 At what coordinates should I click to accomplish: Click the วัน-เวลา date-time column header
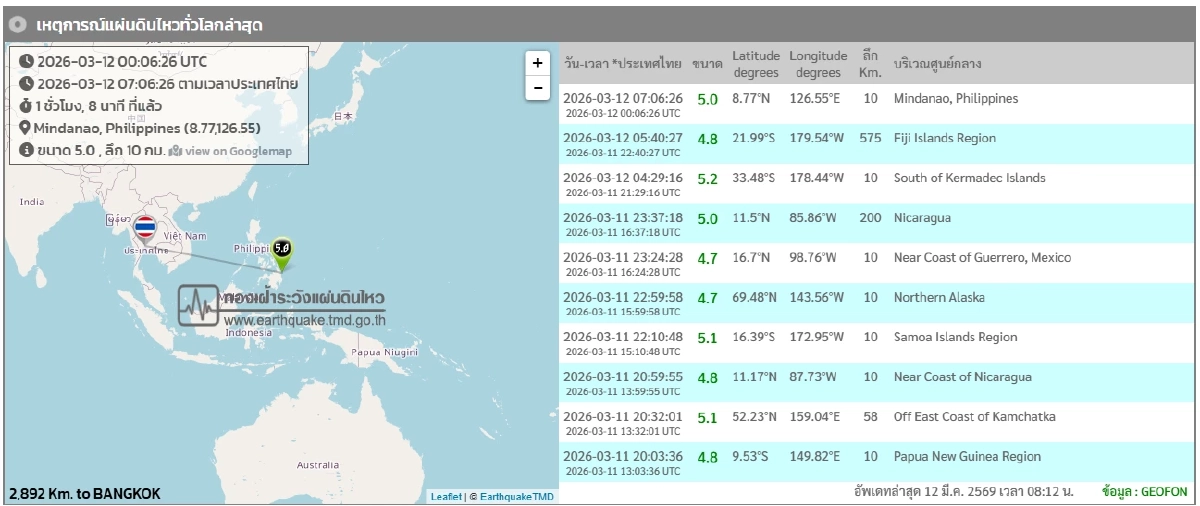click(x=622, y=64)
